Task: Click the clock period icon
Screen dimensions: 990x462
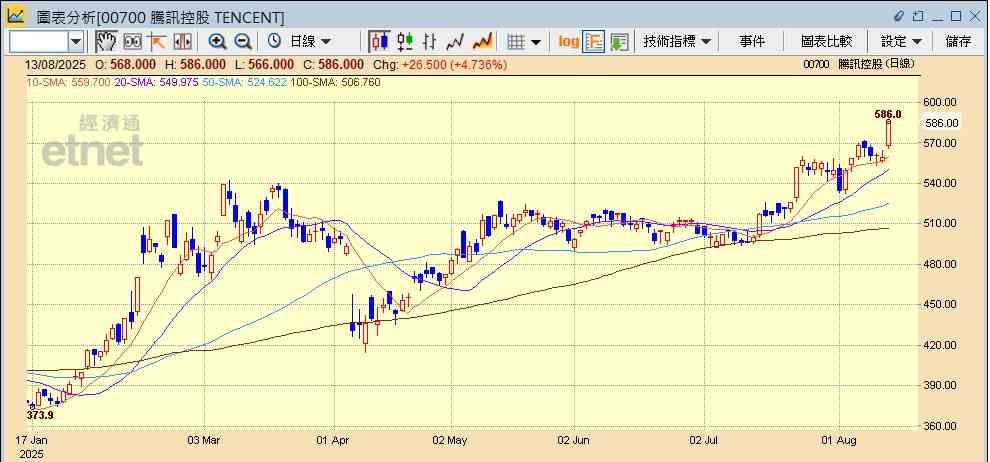Action: pyautogui.click(x=275, y=42)
